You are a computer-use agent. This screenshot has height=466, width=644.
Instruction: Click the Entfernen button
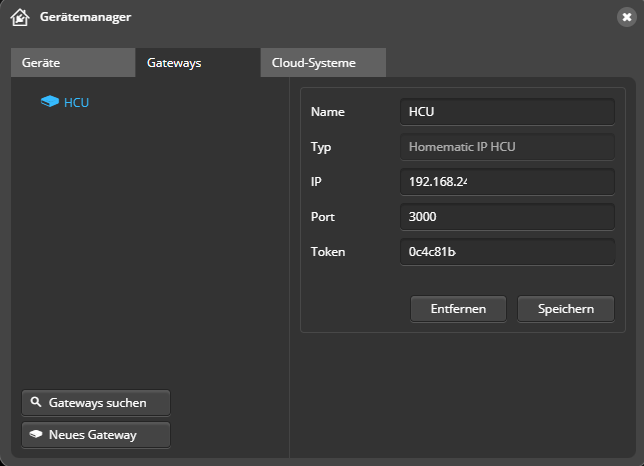458,309
